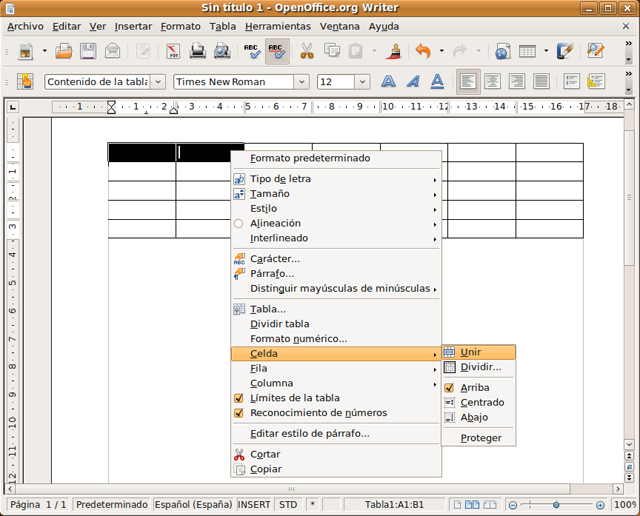
Task: Choose Unir from the Celda submenu
Action: click(471, 352)
